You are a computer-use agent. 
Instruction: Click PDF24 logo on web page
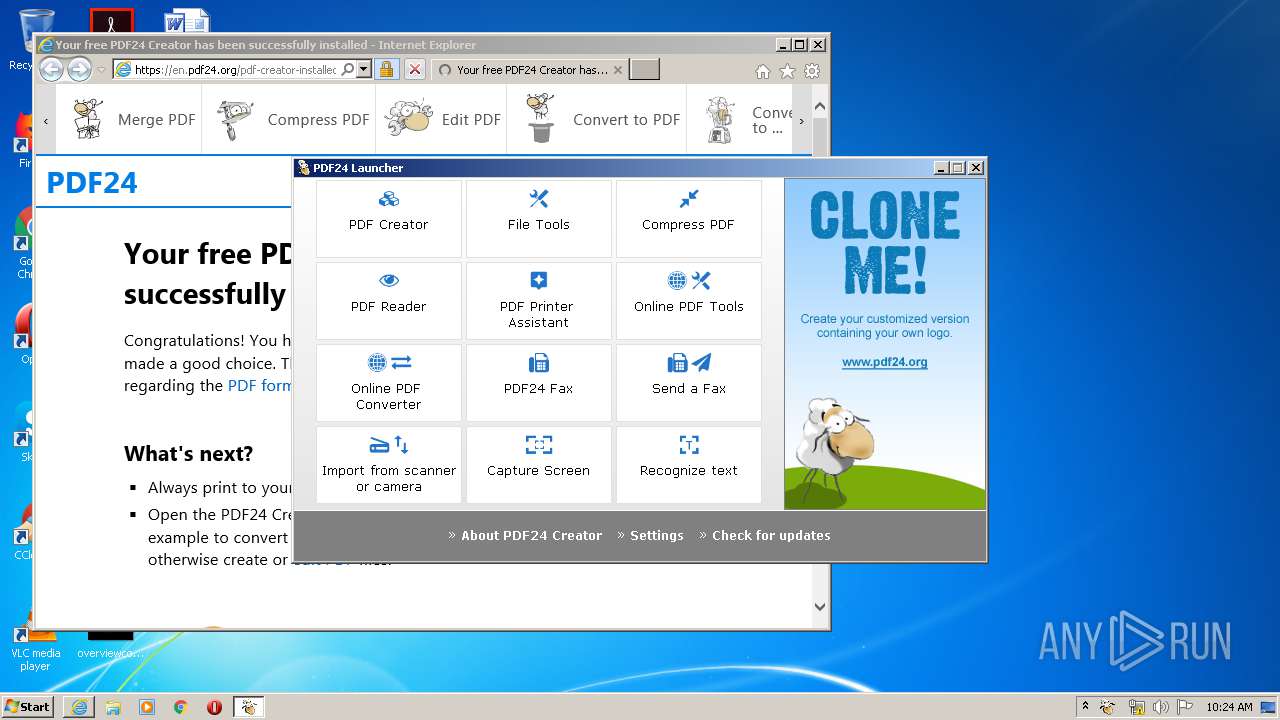pos(92,183)
